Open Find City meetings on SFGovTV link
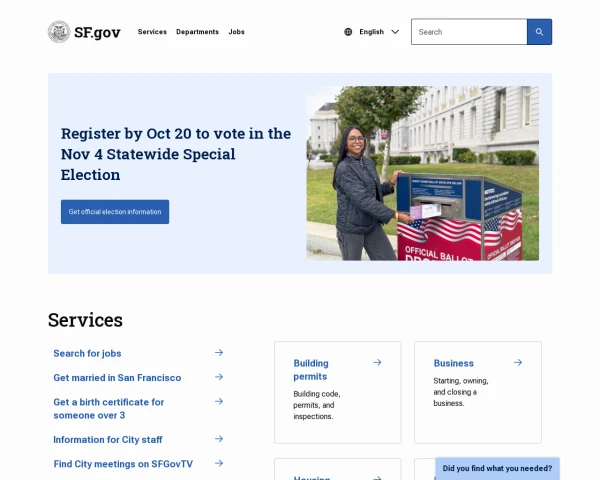The image size is (600, 480). point(123,464)
